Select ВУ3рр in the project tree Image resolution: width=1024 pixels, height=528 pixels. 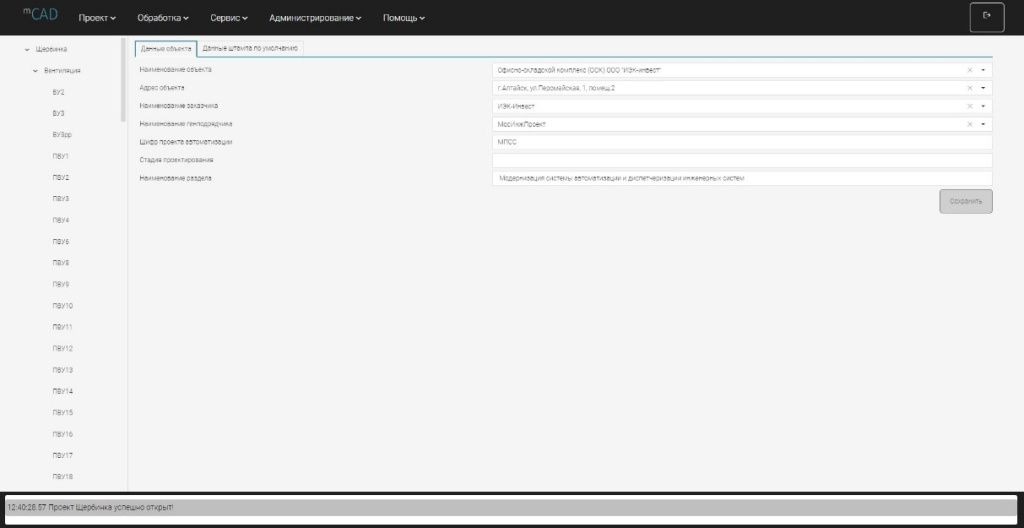(x=60, y=135)
